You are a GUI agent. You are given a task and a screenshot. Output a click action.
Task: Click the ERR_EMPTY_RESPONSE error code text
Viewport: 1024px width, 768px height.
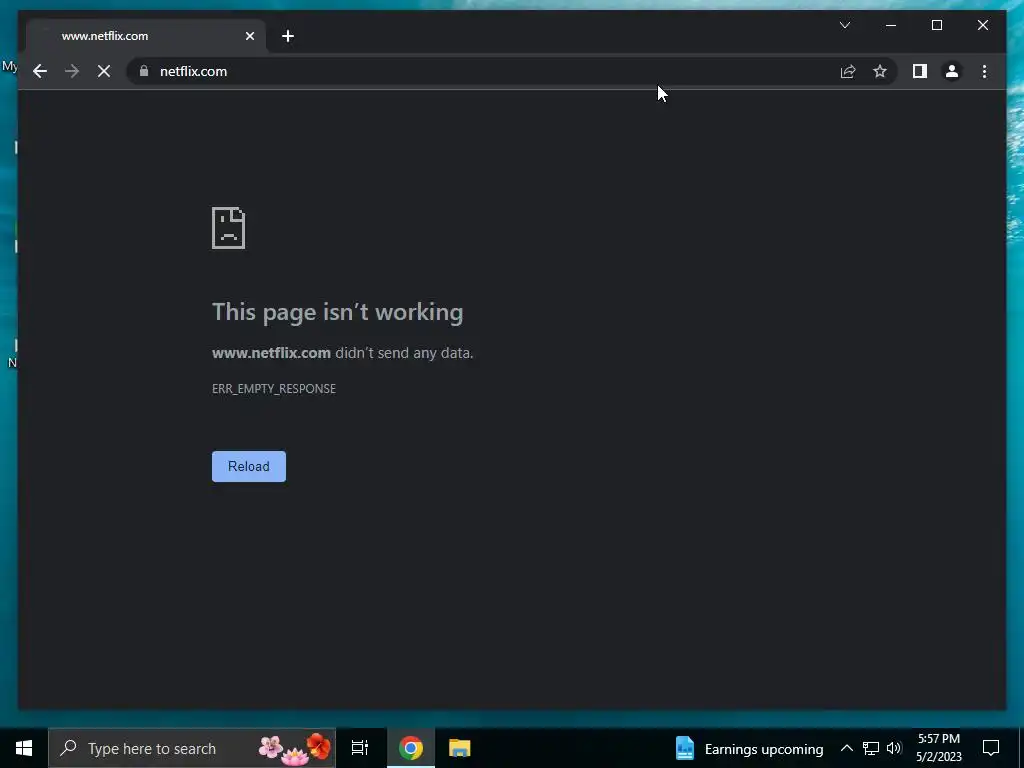(x=274, y=389)
